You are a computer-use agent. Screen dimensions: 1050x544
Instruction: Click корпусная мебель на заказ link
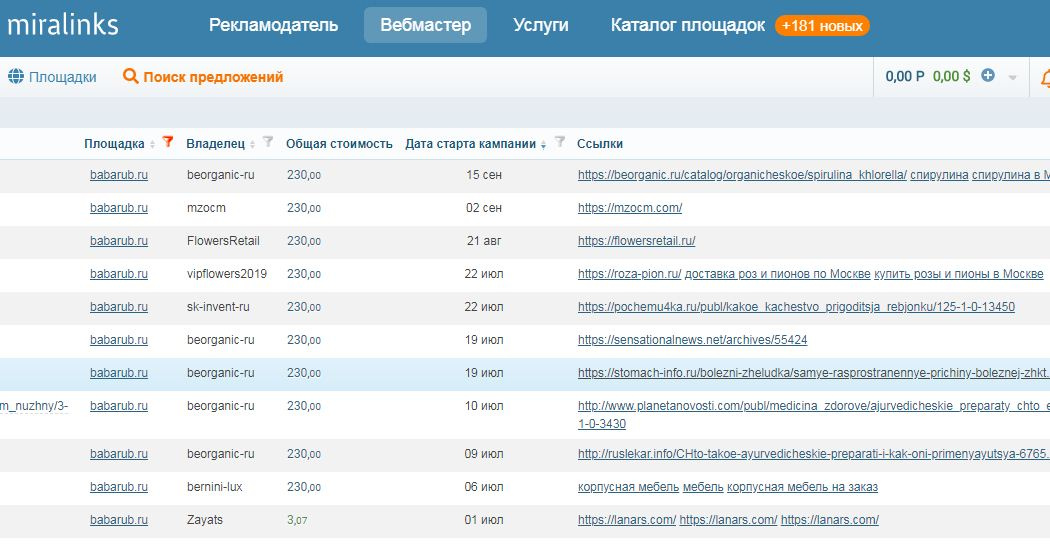click(x=802, y=487)
